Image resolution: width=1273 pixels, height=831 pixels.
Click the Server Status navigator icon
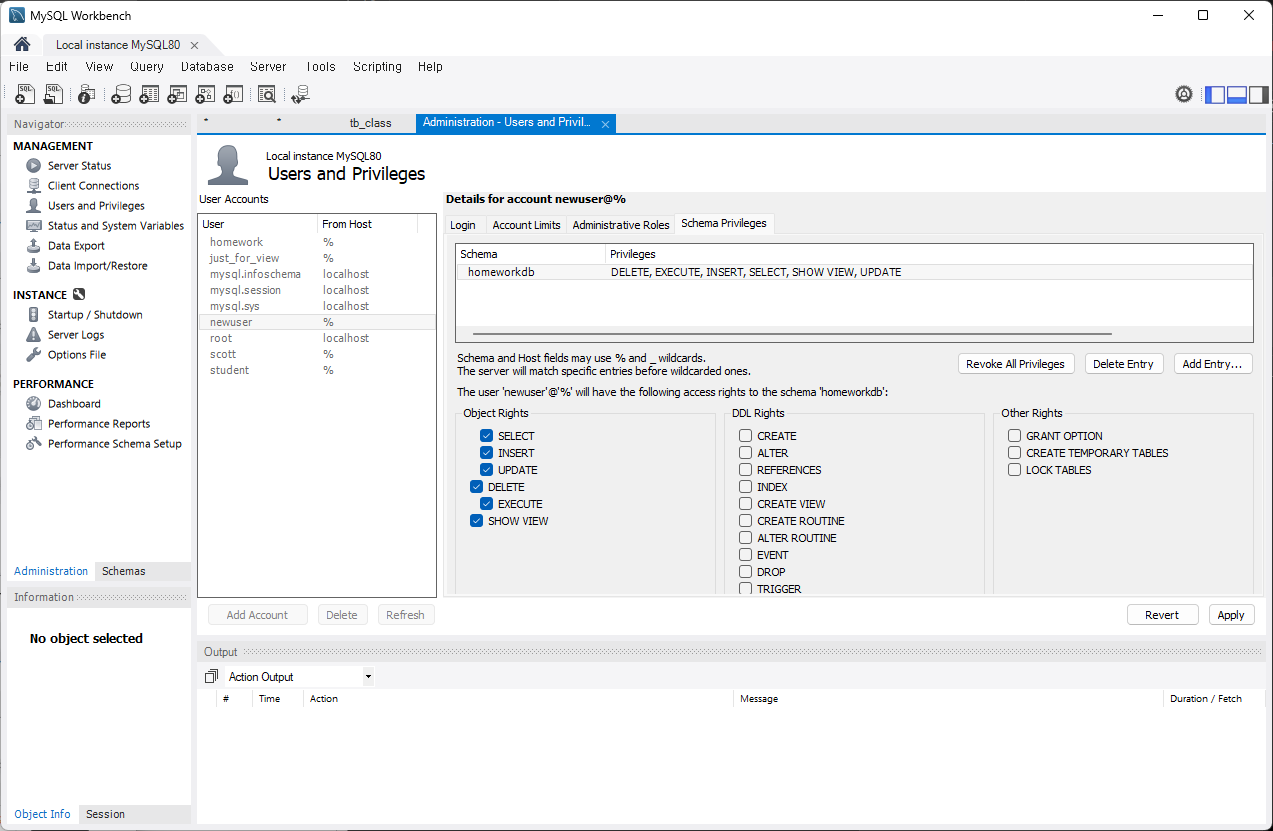point(34,166)
